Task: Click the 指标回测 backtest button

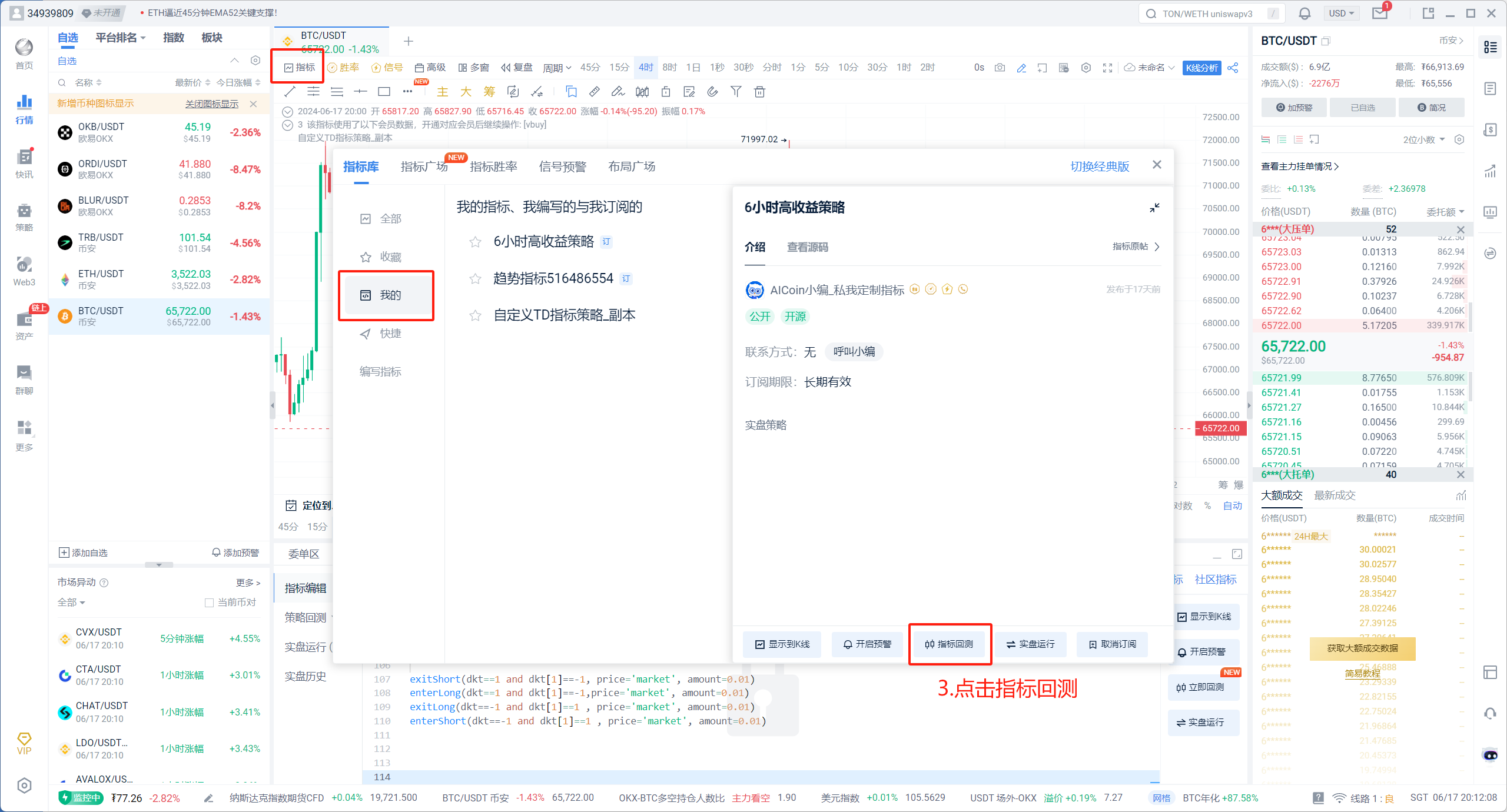Action: click(x=949, y=644)
